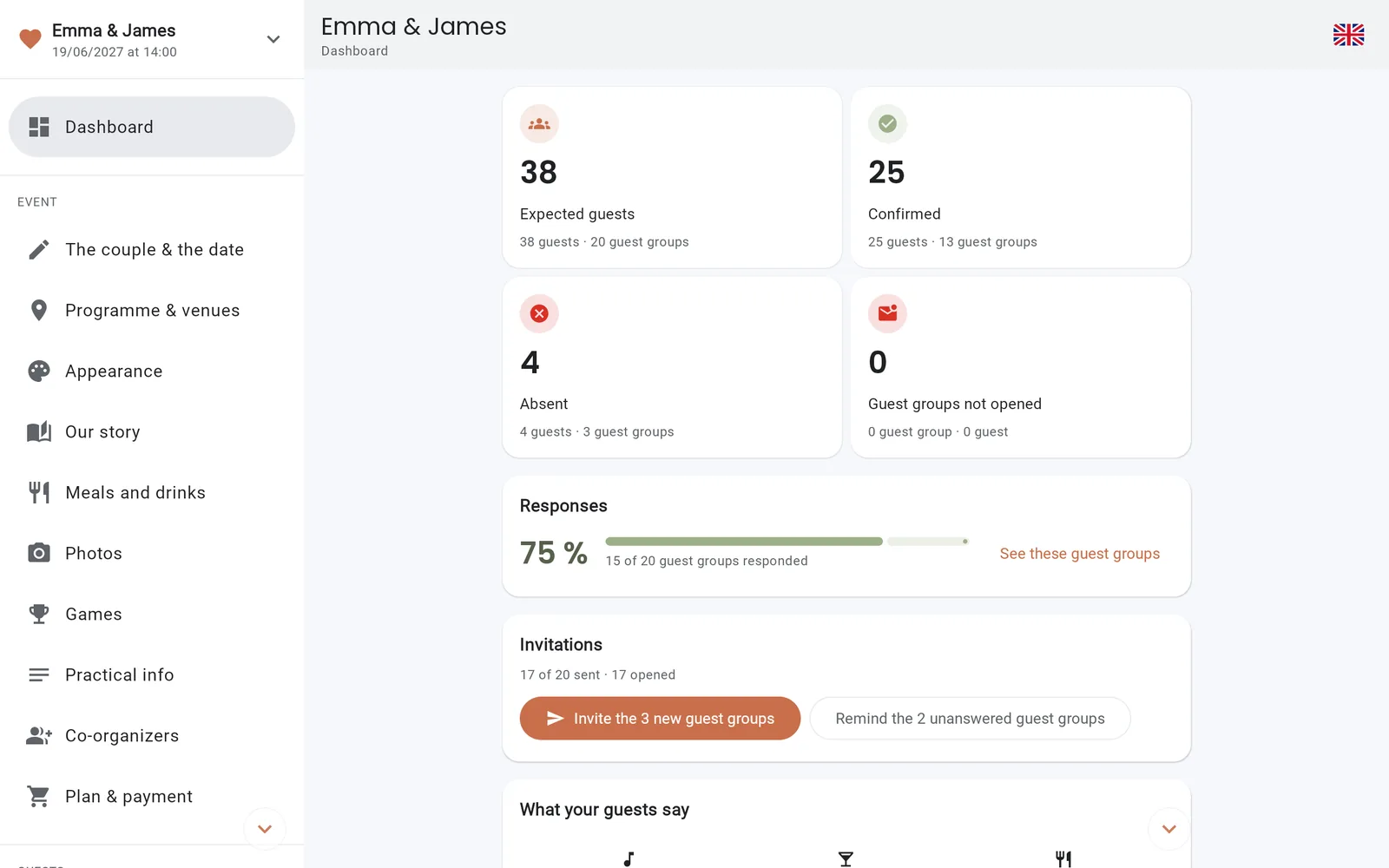Click the 'What your guests say' heading

(x=604, y=810)
